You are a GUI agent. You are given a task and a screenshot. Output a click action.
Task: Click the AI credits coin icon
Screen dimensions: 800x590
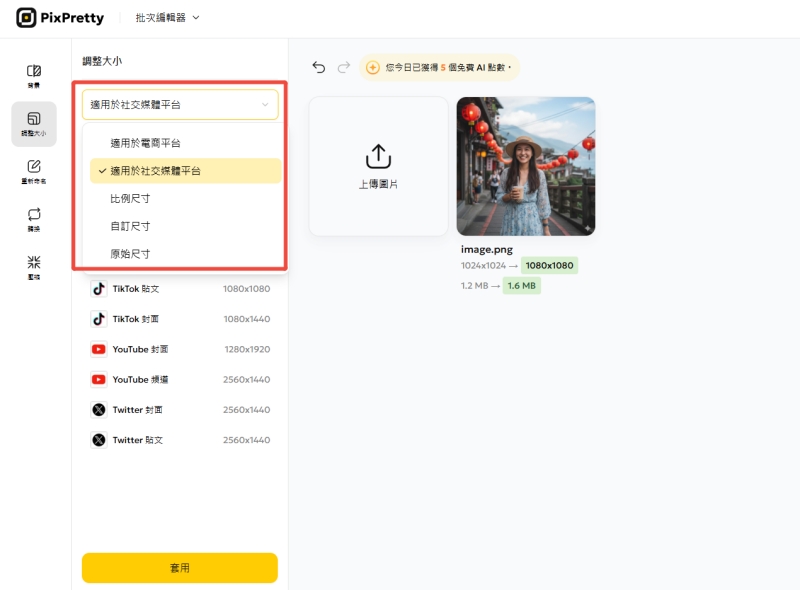click(372, 67)
